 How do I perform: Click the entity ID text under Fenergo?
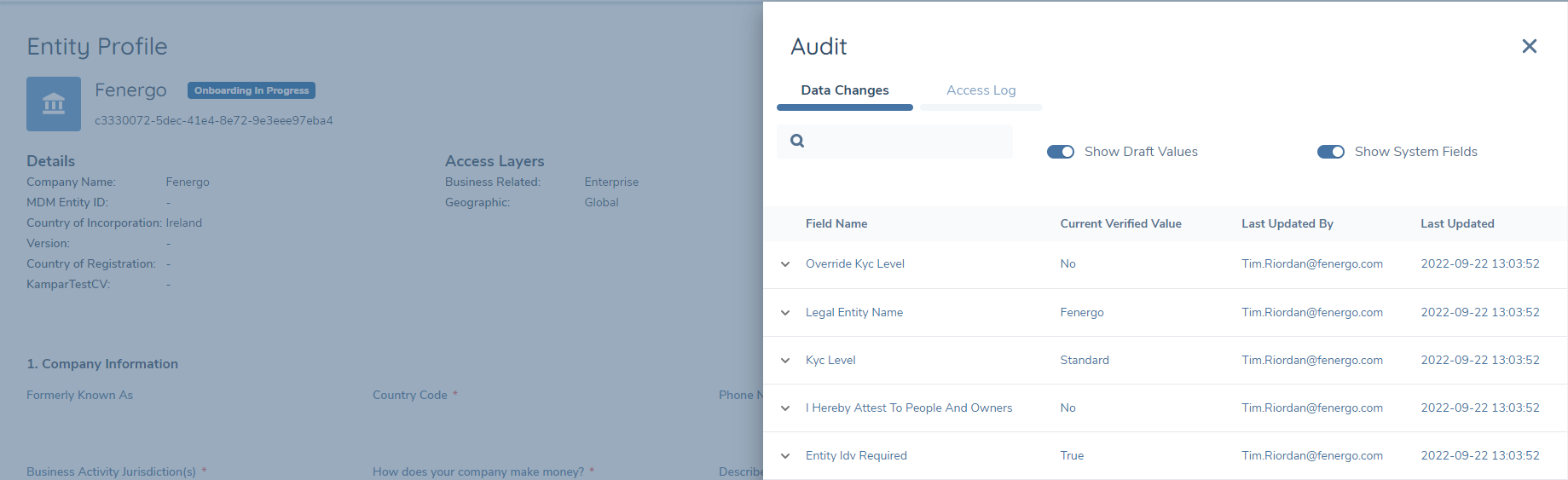[213, 121]
